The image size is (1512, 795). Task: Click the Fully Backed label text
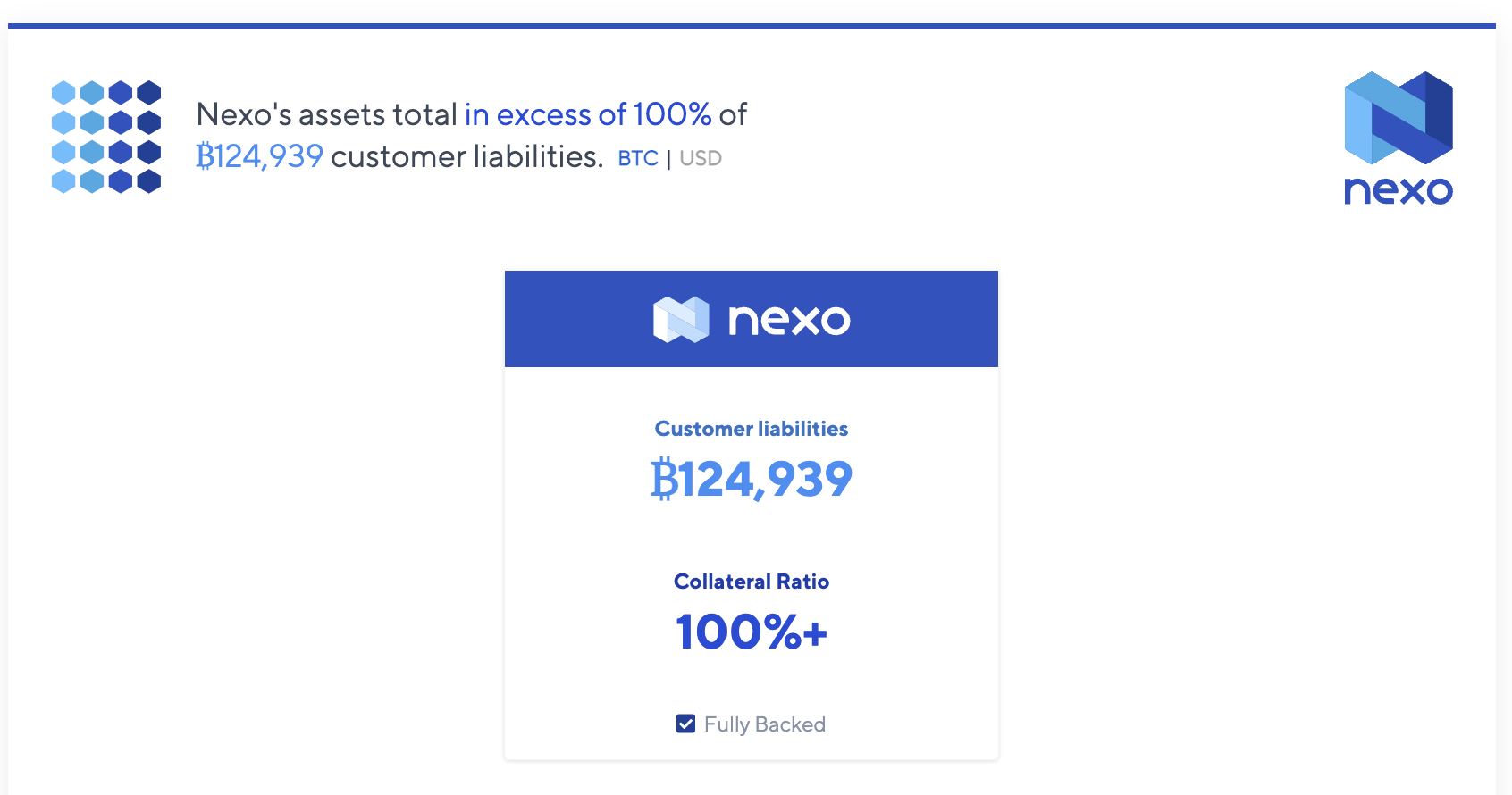click(x=765, y=724)
